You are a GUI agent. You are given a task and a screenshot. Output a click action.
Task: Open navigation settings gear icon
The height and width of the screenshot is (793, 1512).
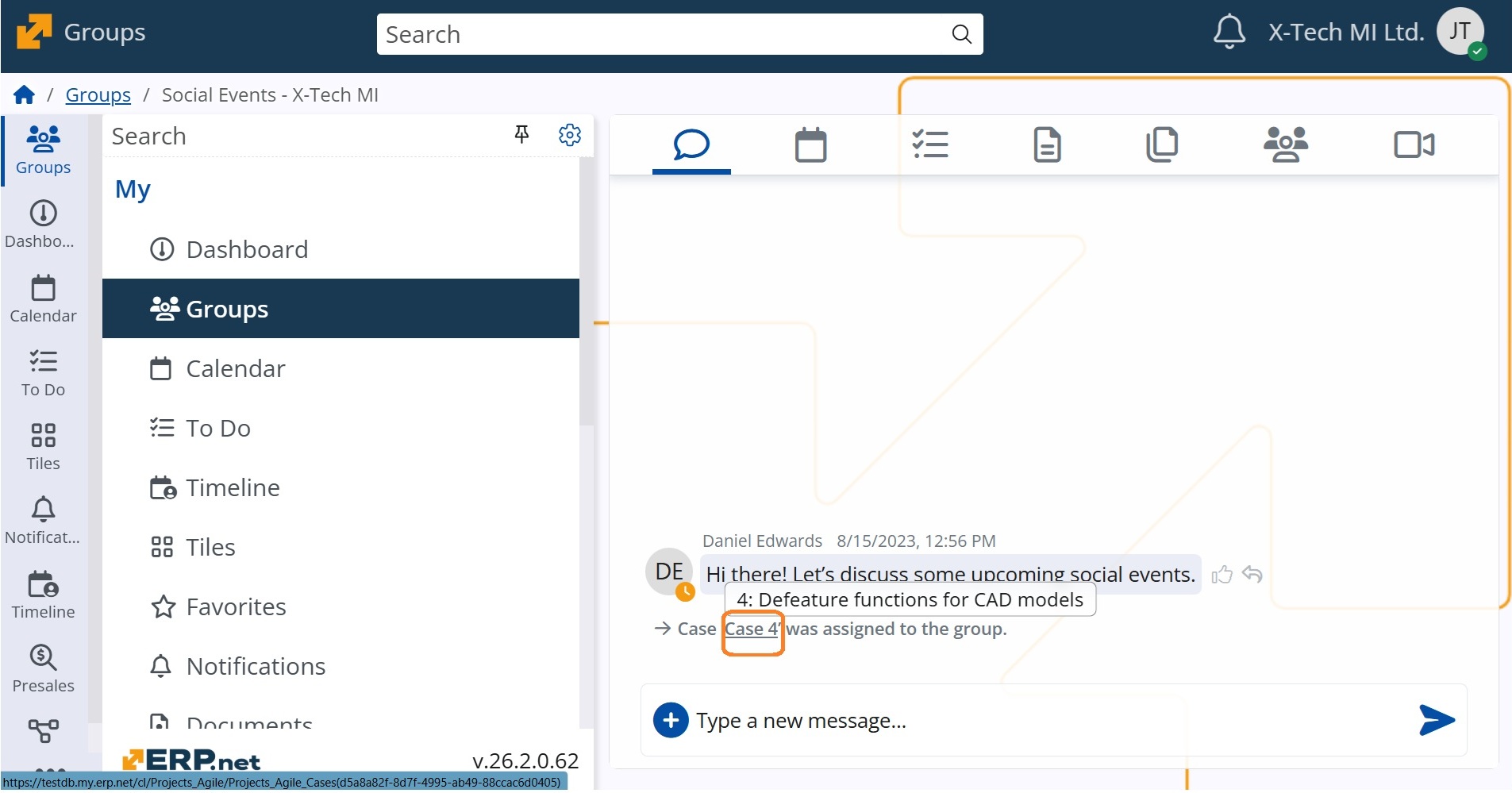coord(569,135)
